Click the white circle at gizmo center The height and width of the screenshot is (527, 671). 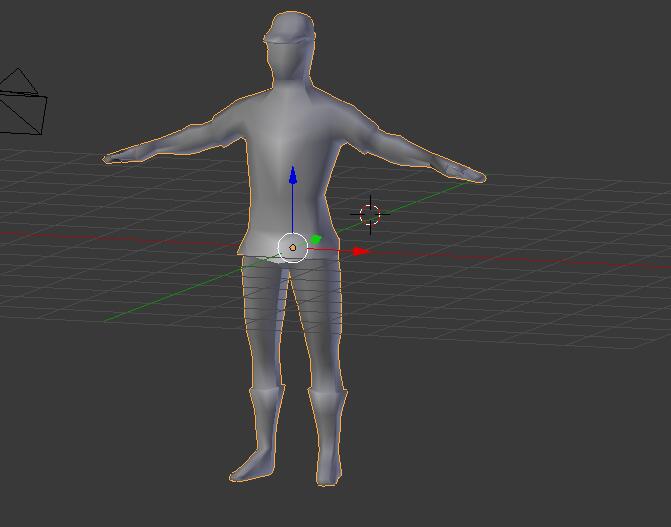tap(293, 248)
